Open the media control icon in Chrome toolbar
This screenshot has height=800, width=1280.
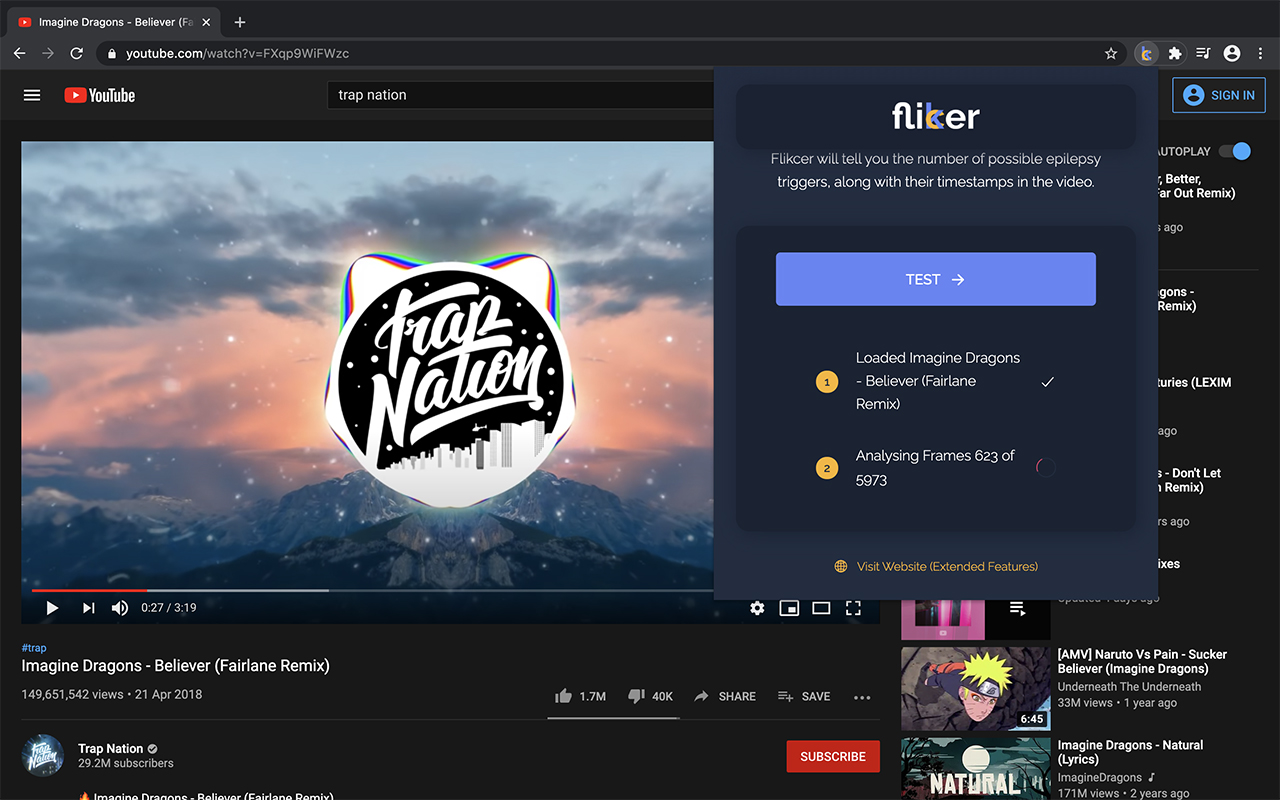[x=1203, y=53]
